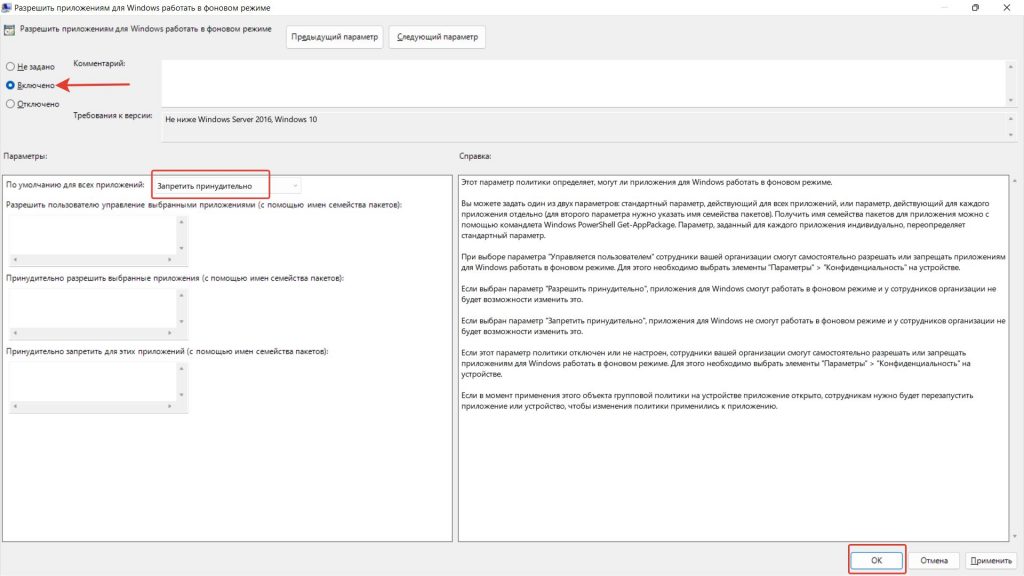The height and width of the screenshot is (576, 1024).
Task: Click the down arrow in the 'Разрешить пользователю управление' list
Action: pos(182,248)
